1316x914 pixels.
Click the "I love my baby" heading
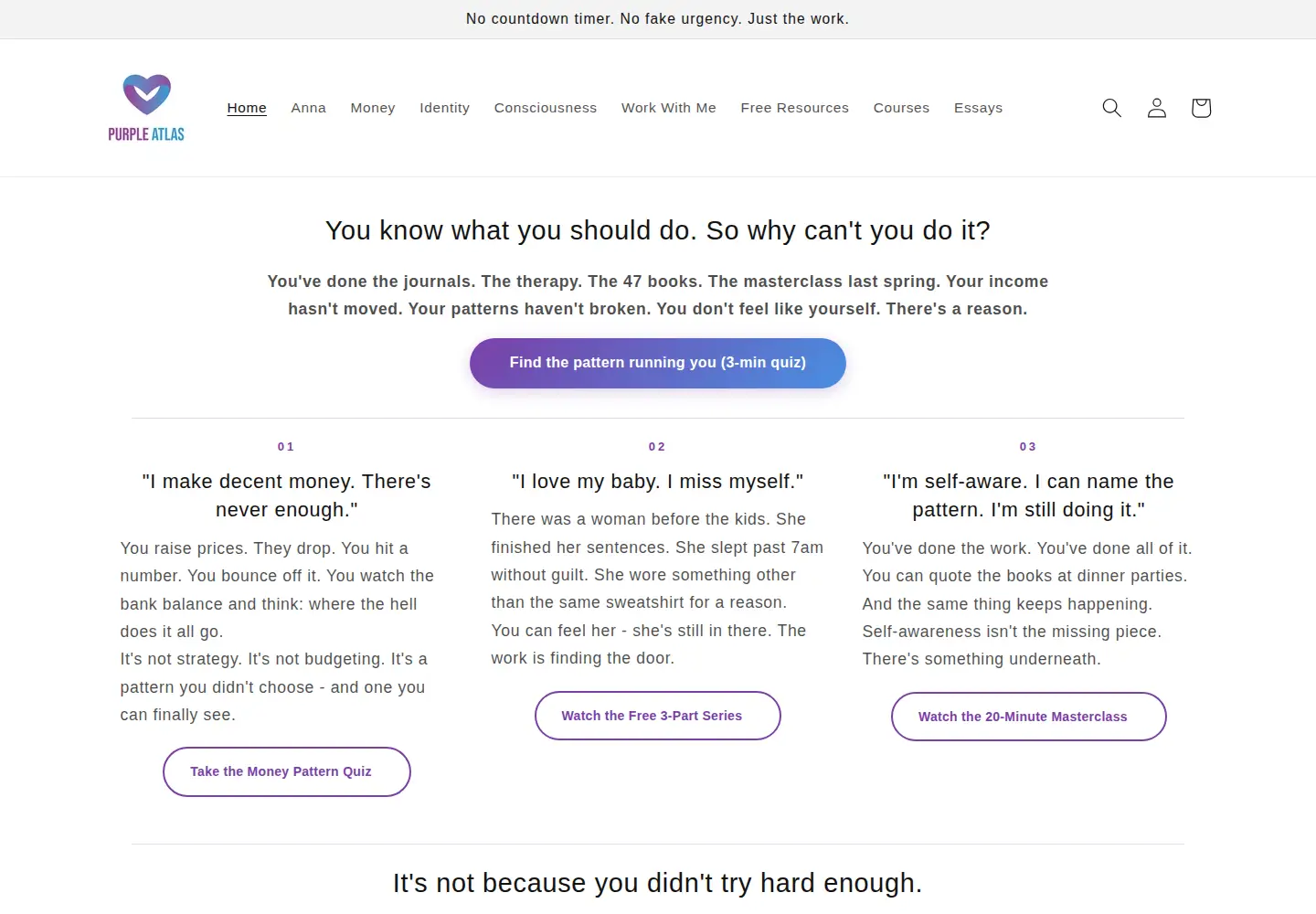(658, 482)
